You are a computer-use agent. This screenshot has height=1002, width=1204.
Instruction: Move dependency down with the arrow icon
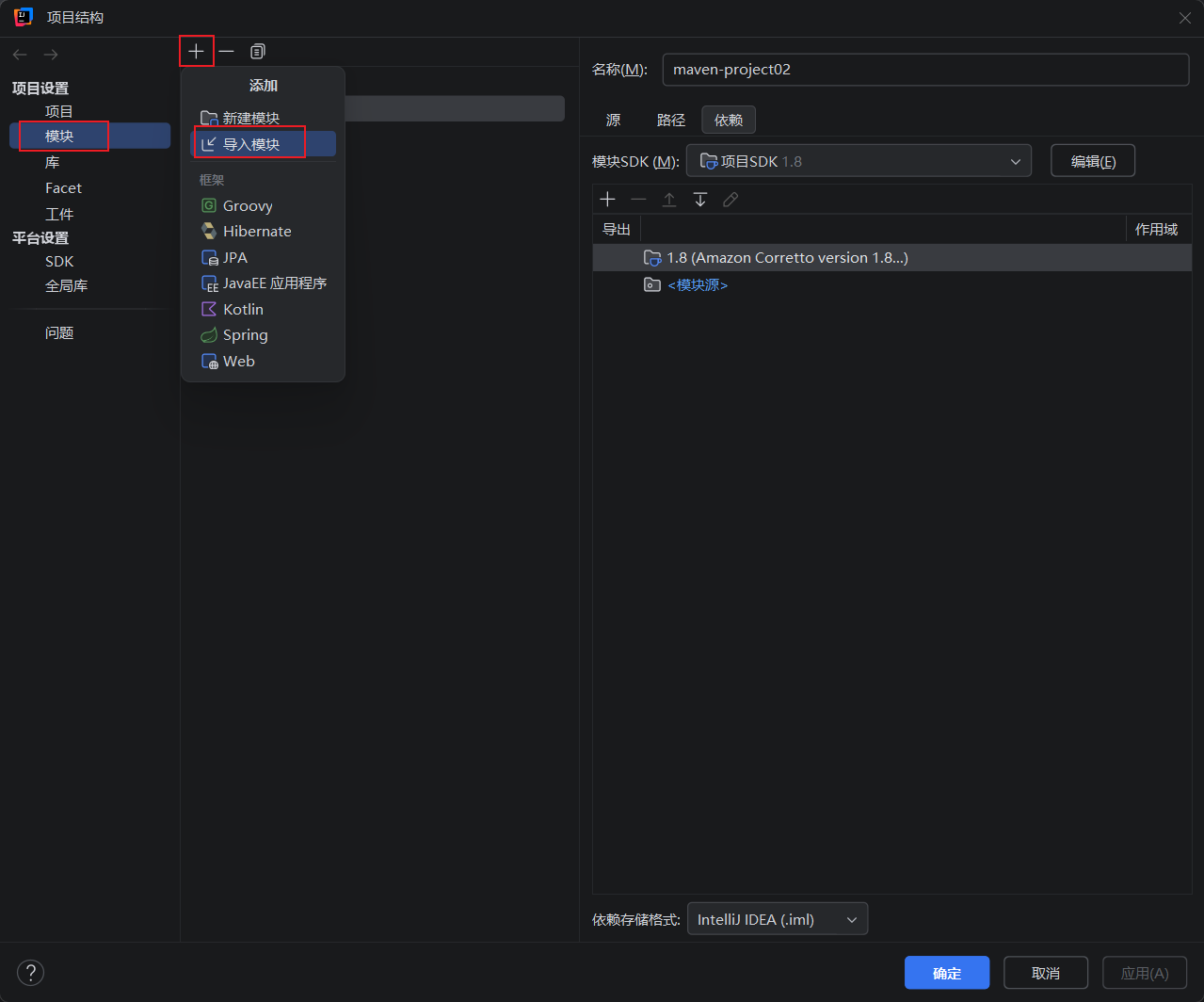point(699,200)
